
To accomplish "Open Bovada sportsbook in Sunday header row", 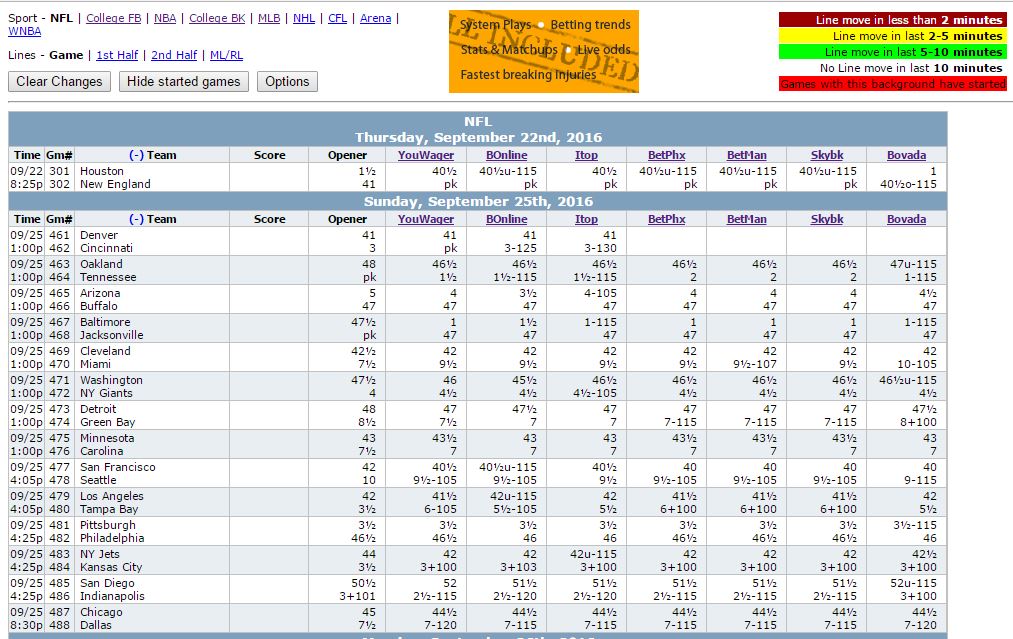I will click(x=906, y=219).
